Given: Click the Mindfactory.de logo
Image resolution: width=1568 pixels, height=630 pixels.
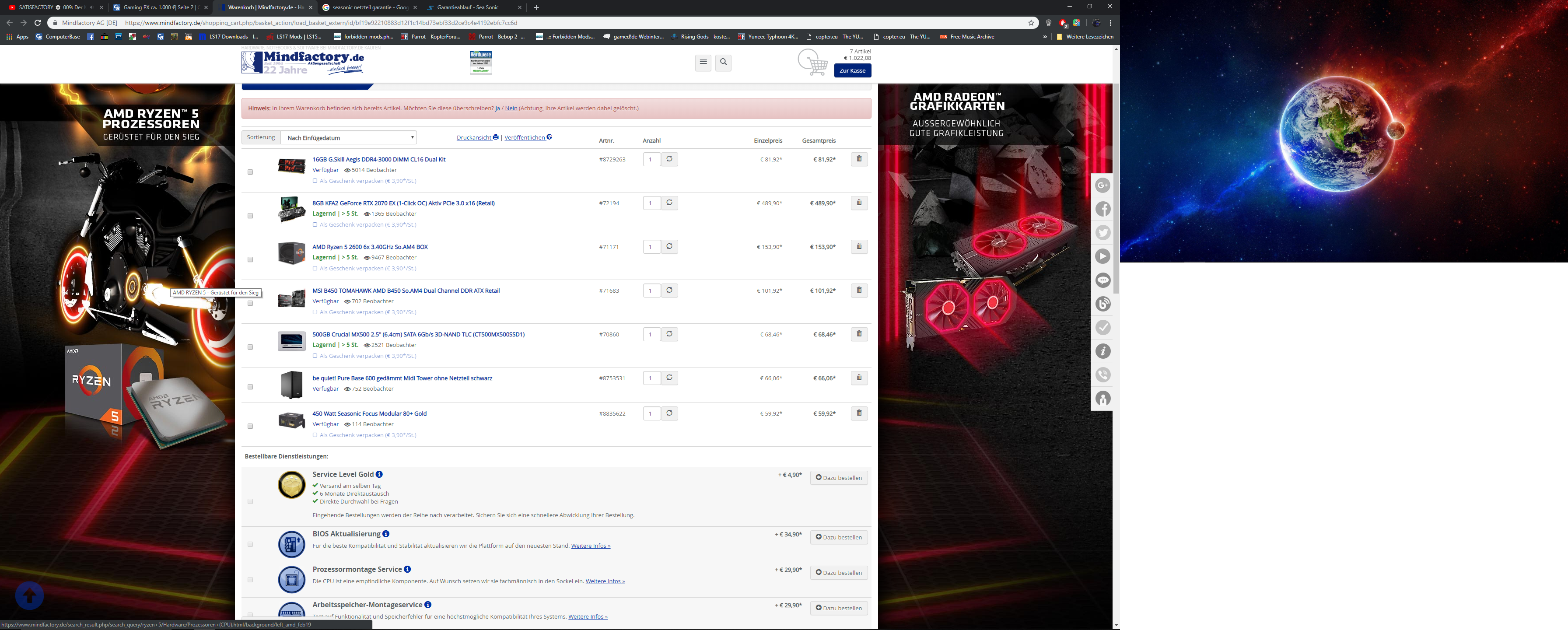Looking at the screenshot, I should [x=302, y=62].
